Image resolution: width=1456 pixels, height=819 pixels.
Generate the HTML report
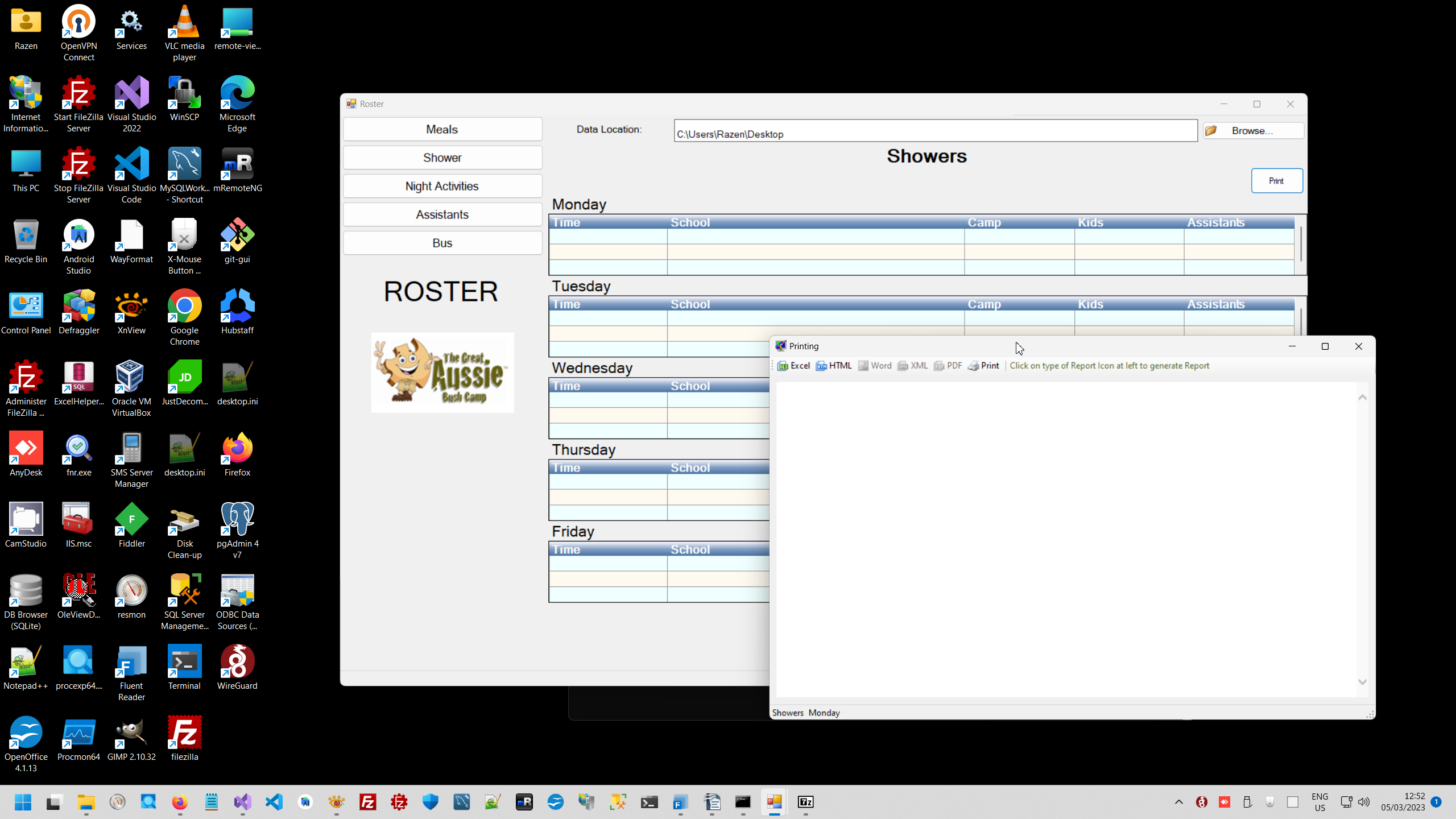point(834,366)
